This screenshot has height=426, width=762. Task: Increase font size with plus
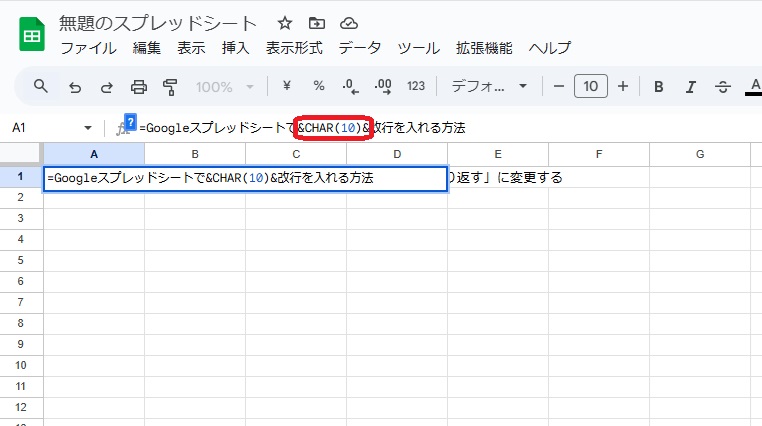coord(623,86)
